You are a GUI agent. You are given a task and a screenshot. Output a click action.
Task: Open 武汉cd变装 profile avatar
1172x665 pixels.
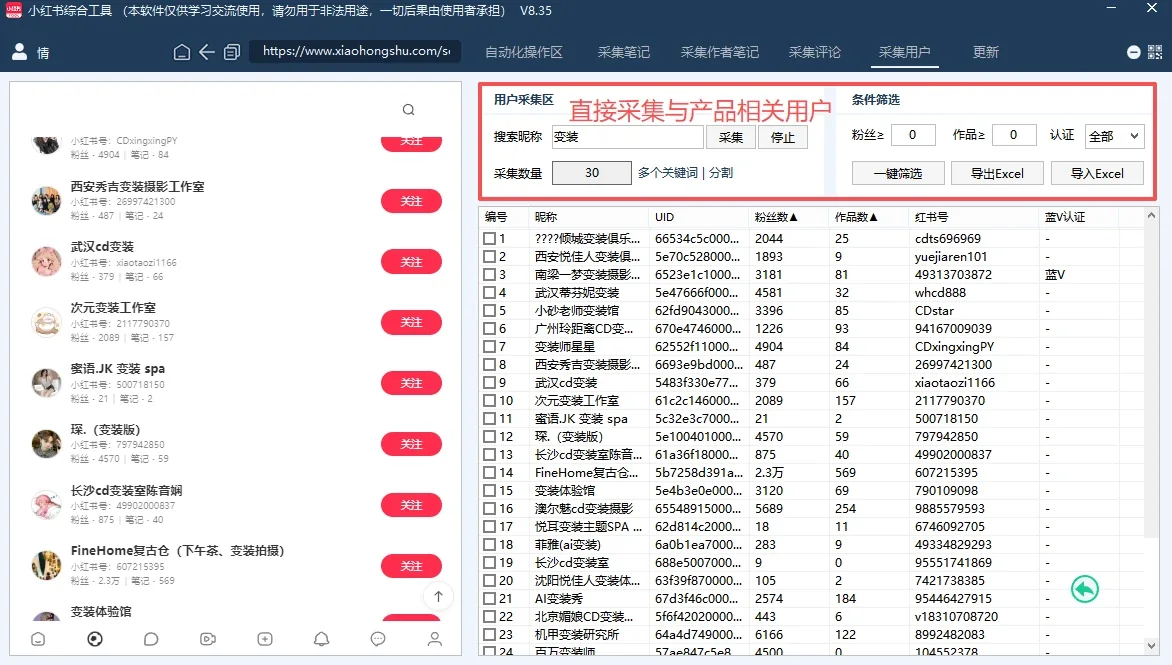[x=46, y=262]
